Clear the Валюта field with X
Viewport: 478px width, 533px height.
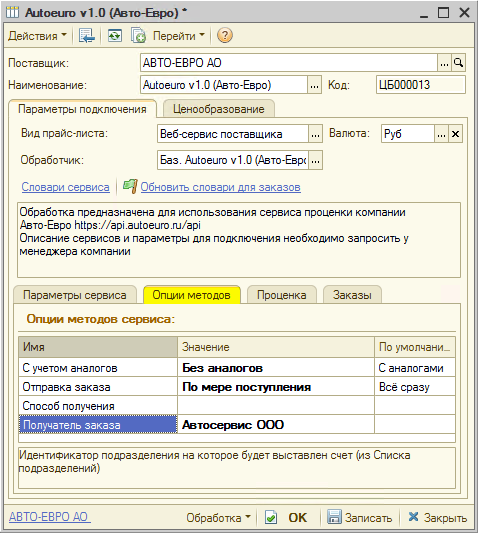[455, 134]
